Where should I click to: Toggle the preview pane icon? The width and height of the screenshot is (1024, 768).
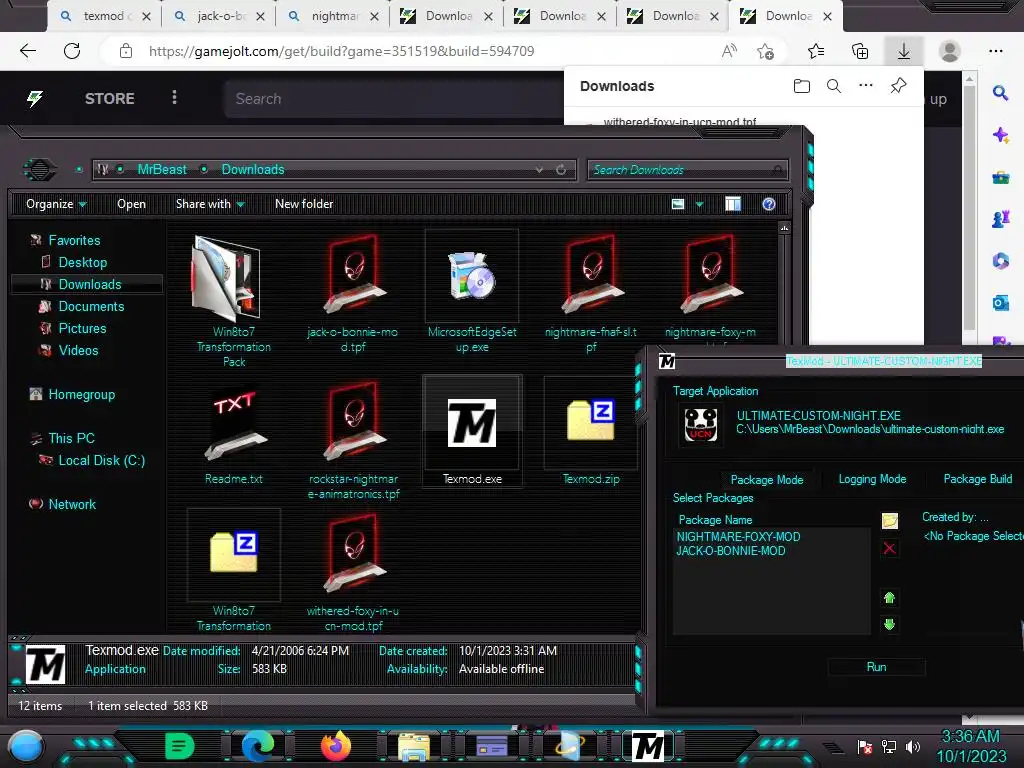point(733,204)
